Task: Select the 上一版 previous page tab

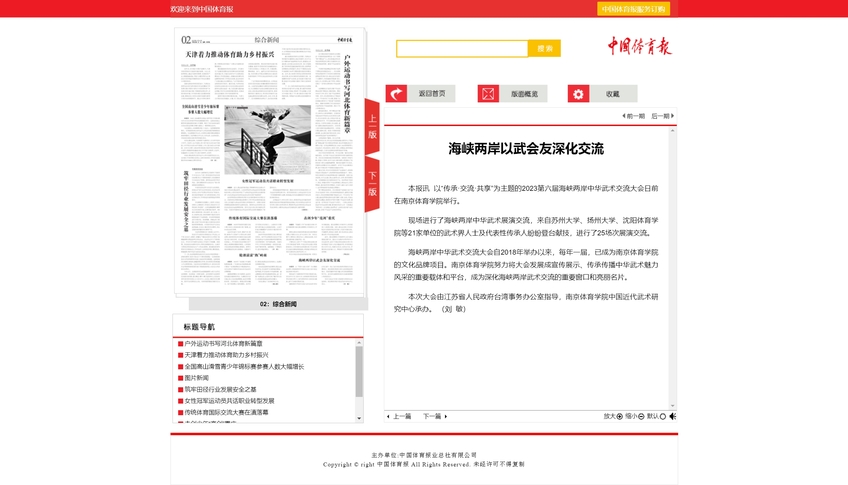Action: pyautogui.click(x=372, y=126)
